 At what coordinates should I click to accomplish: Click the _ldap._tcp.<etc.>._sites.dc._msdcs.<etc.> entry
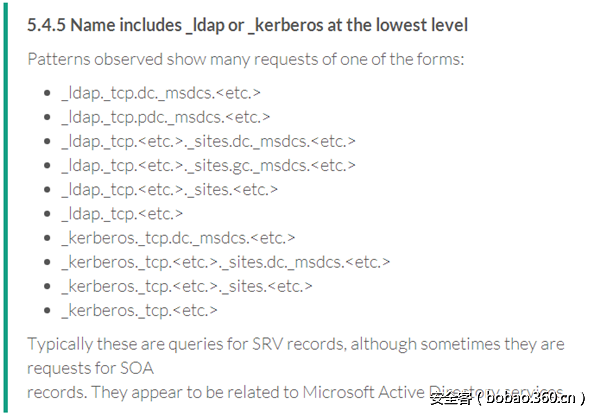pos(208,141)
